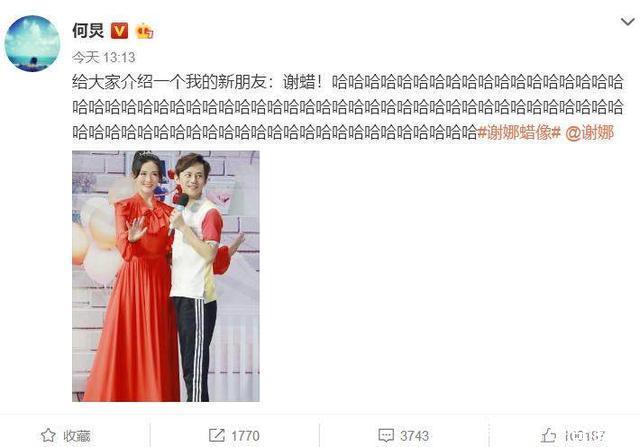Like the post with thumbs-up icon

pyautogui.click(x=549, y=435)
